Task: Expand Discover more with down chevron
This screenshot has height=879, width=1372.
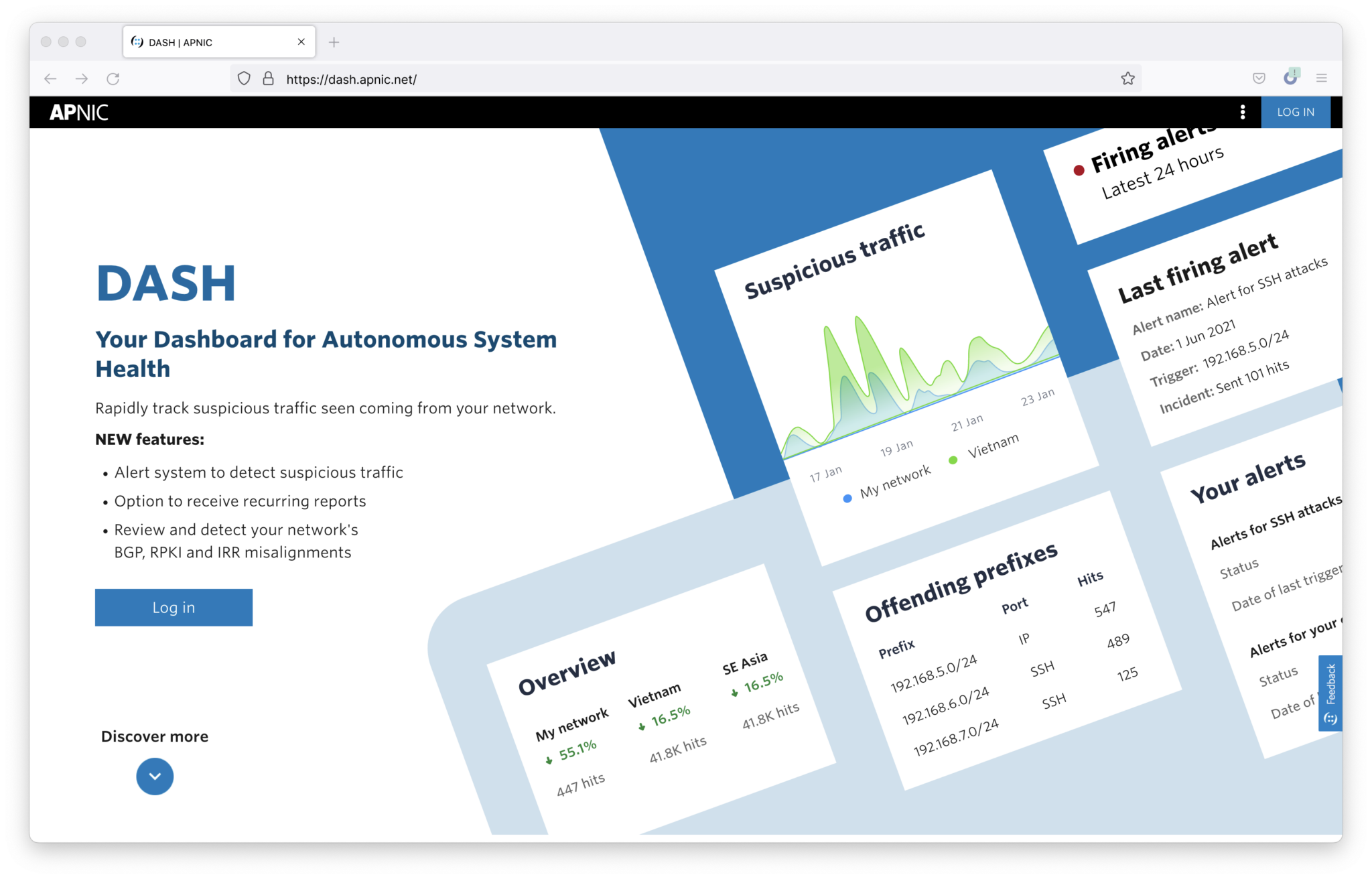Action: click(155, 776)
